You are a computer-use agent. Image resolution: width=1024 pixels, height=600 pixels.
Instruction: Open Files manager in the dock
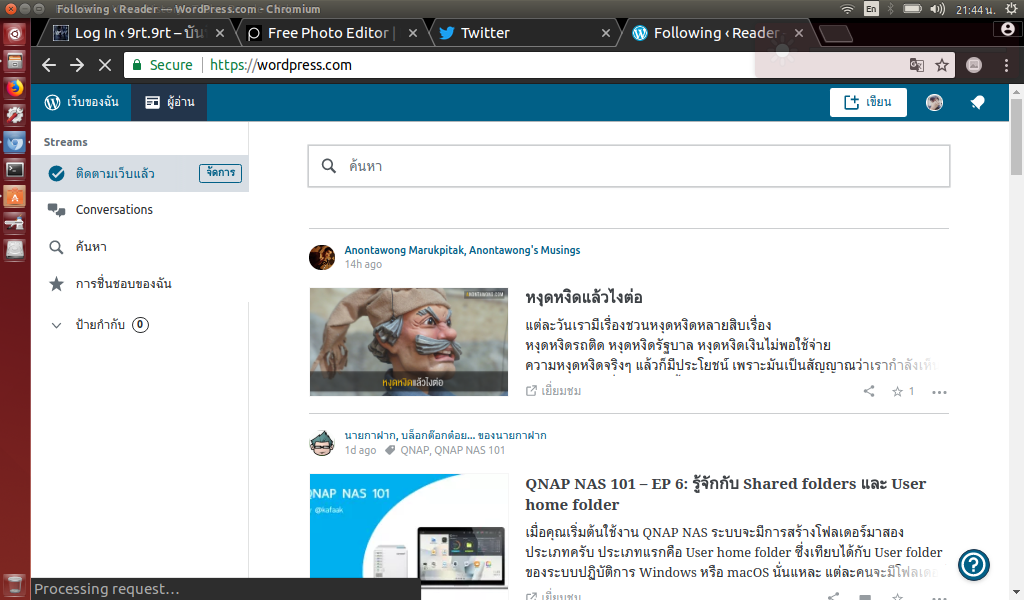pyautogui.click(x=14, y=61)
